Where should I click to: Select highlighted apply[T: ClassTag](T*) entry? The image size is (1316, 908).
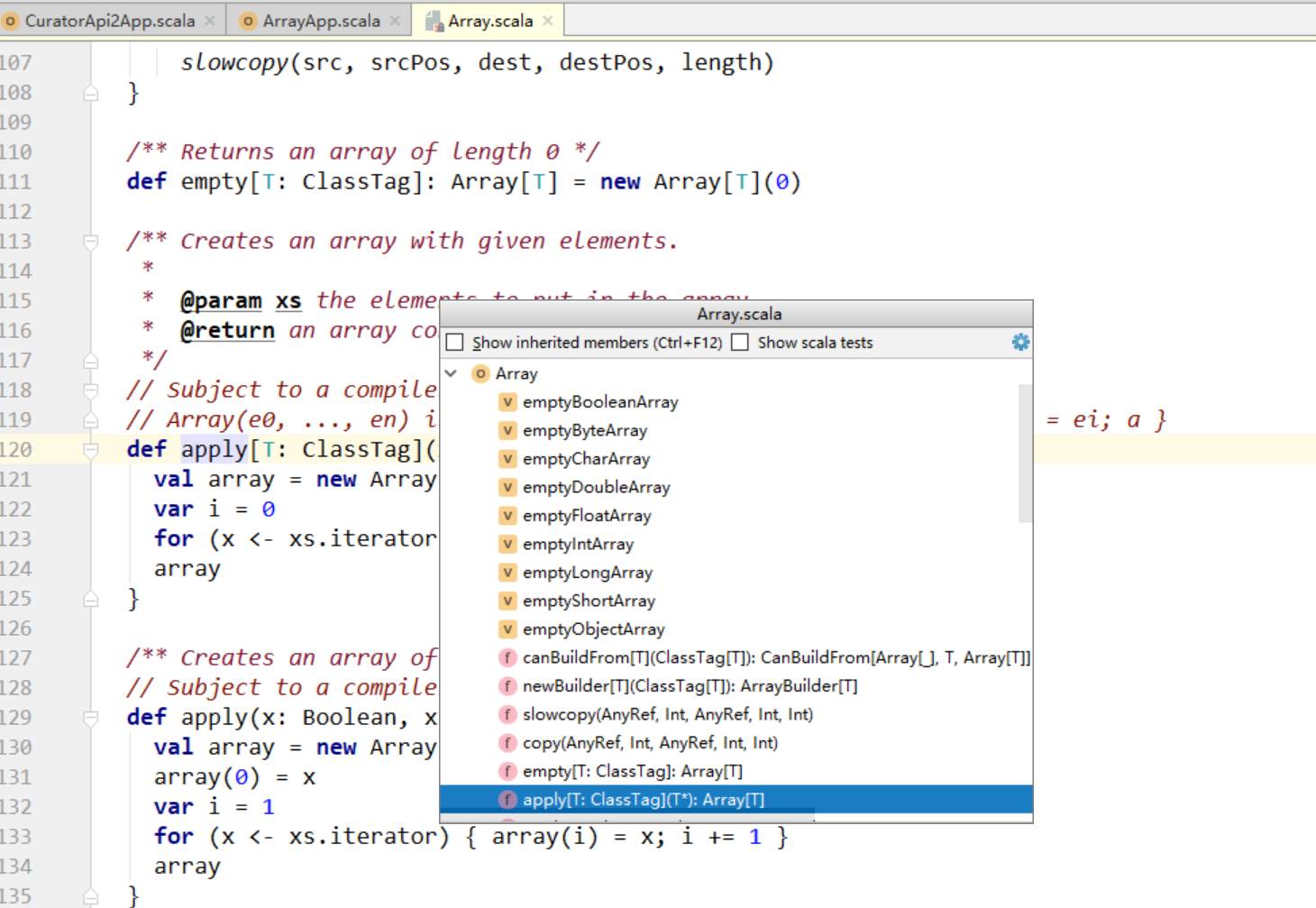tap(736, 800)
